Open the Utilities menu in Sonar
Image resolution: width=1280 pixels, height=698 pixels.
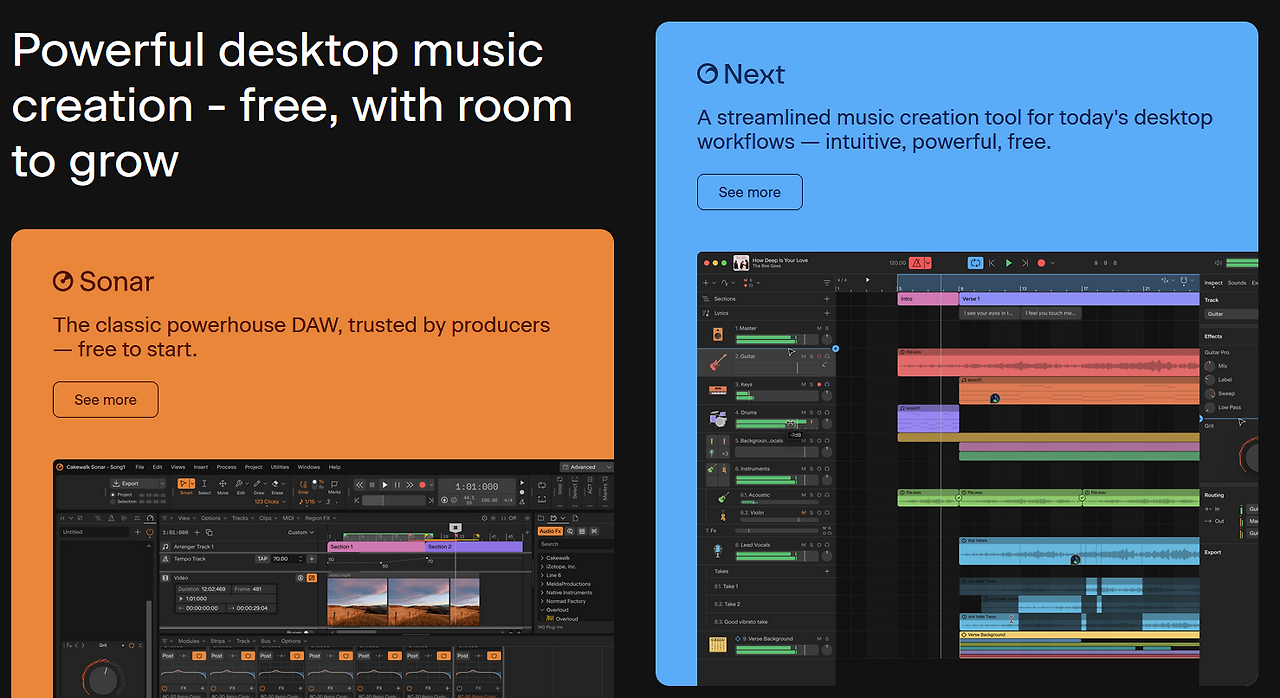[x=280, y=467]
